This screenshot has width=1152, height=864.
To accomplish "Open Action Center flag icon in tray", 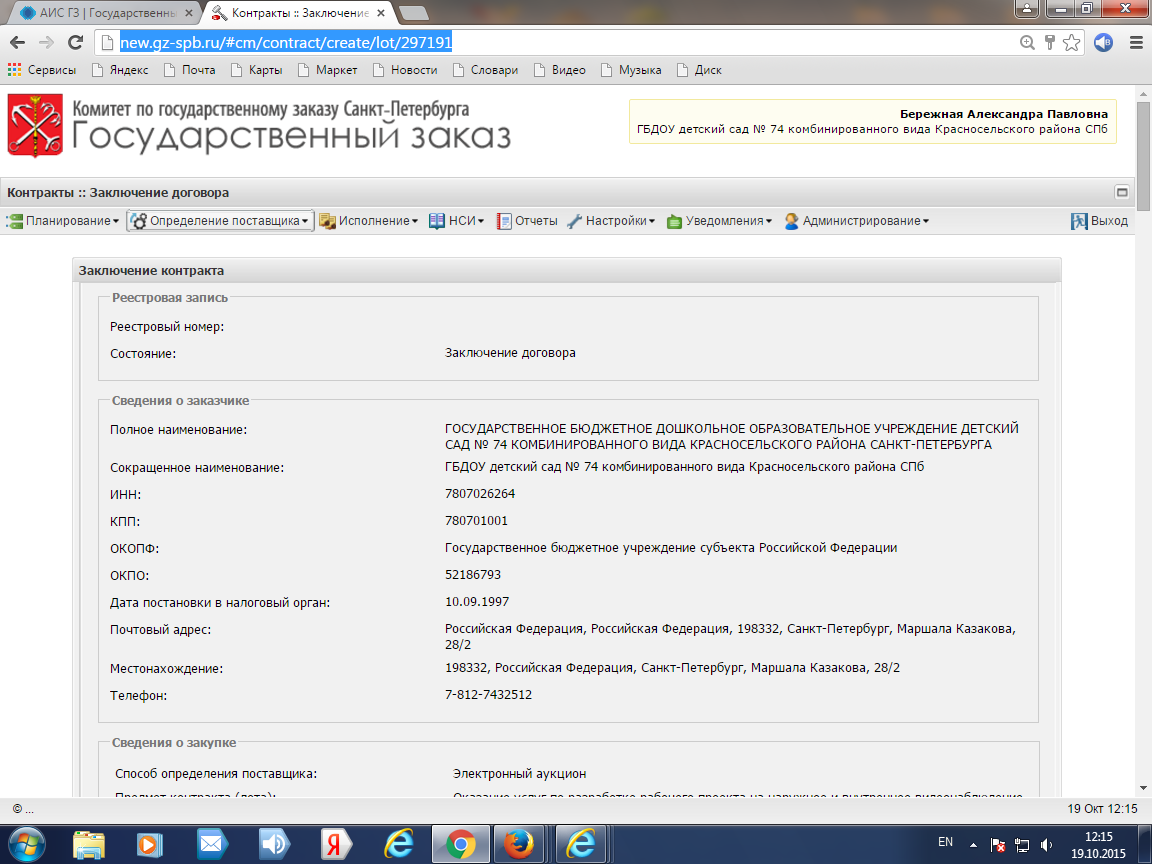I will 998,845.
